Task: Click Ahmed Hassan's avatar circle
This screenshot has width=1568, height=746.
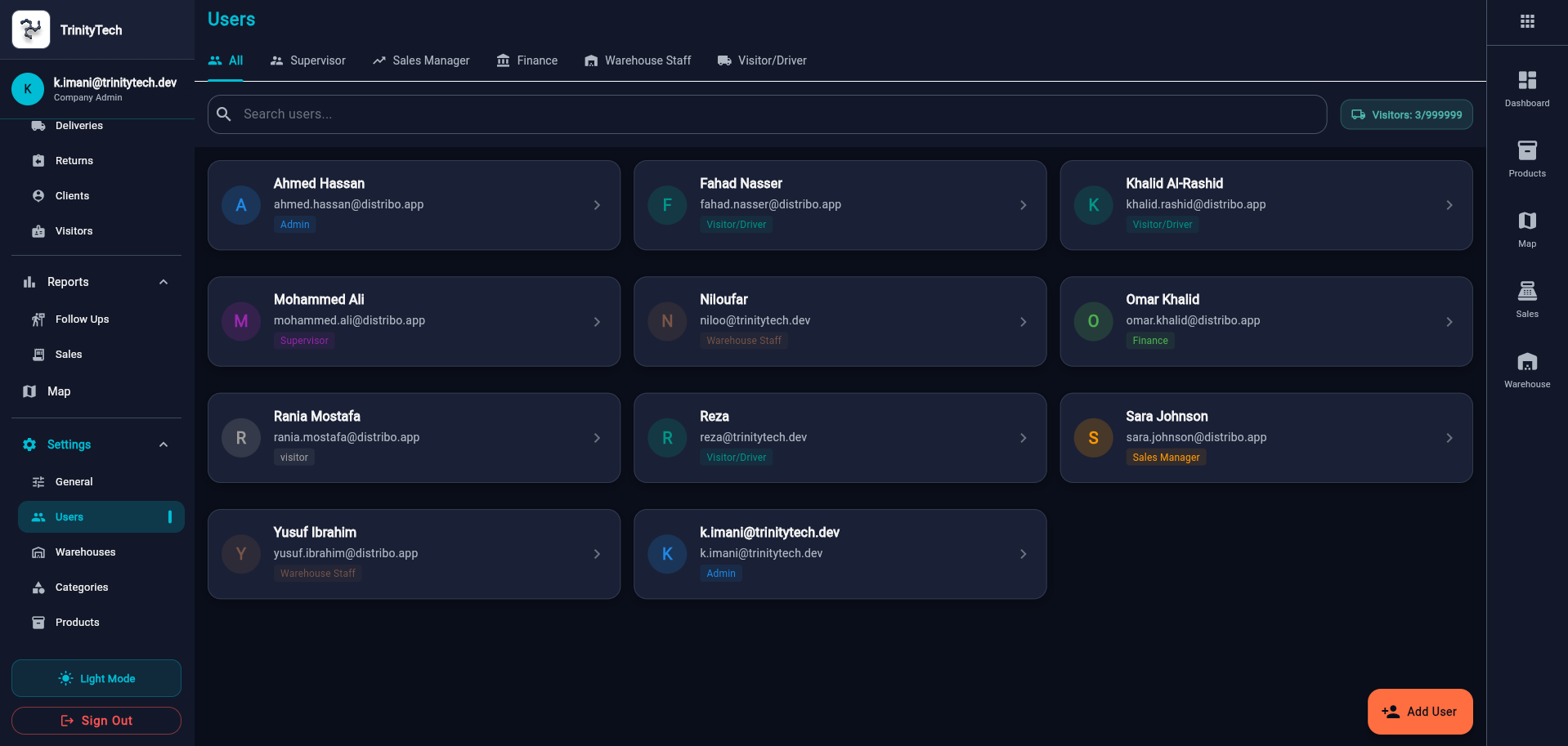Action: [x=241, y=205]
